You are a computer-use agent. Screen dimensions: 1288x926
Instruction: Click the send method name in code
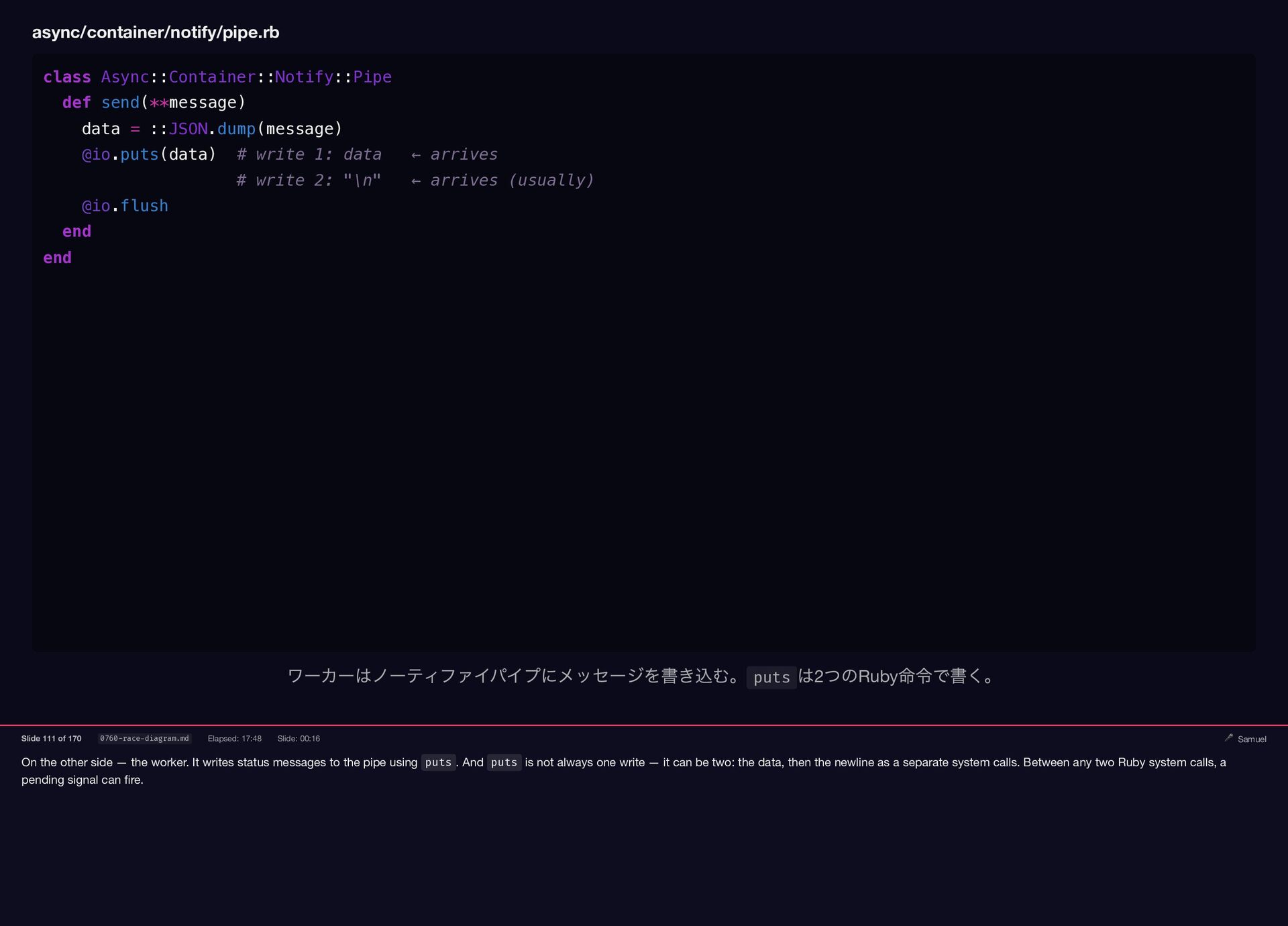click(x=120, y=103)
